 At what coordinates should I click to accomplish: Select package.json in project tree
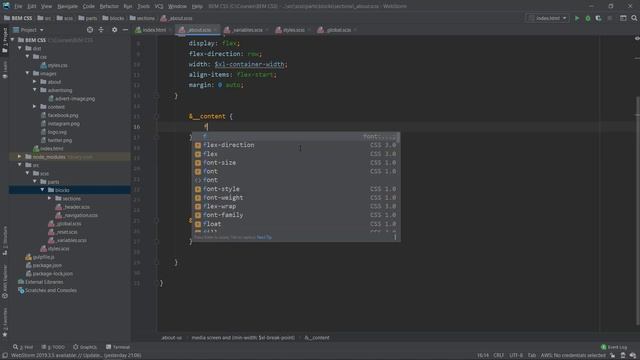pos(44,265)
